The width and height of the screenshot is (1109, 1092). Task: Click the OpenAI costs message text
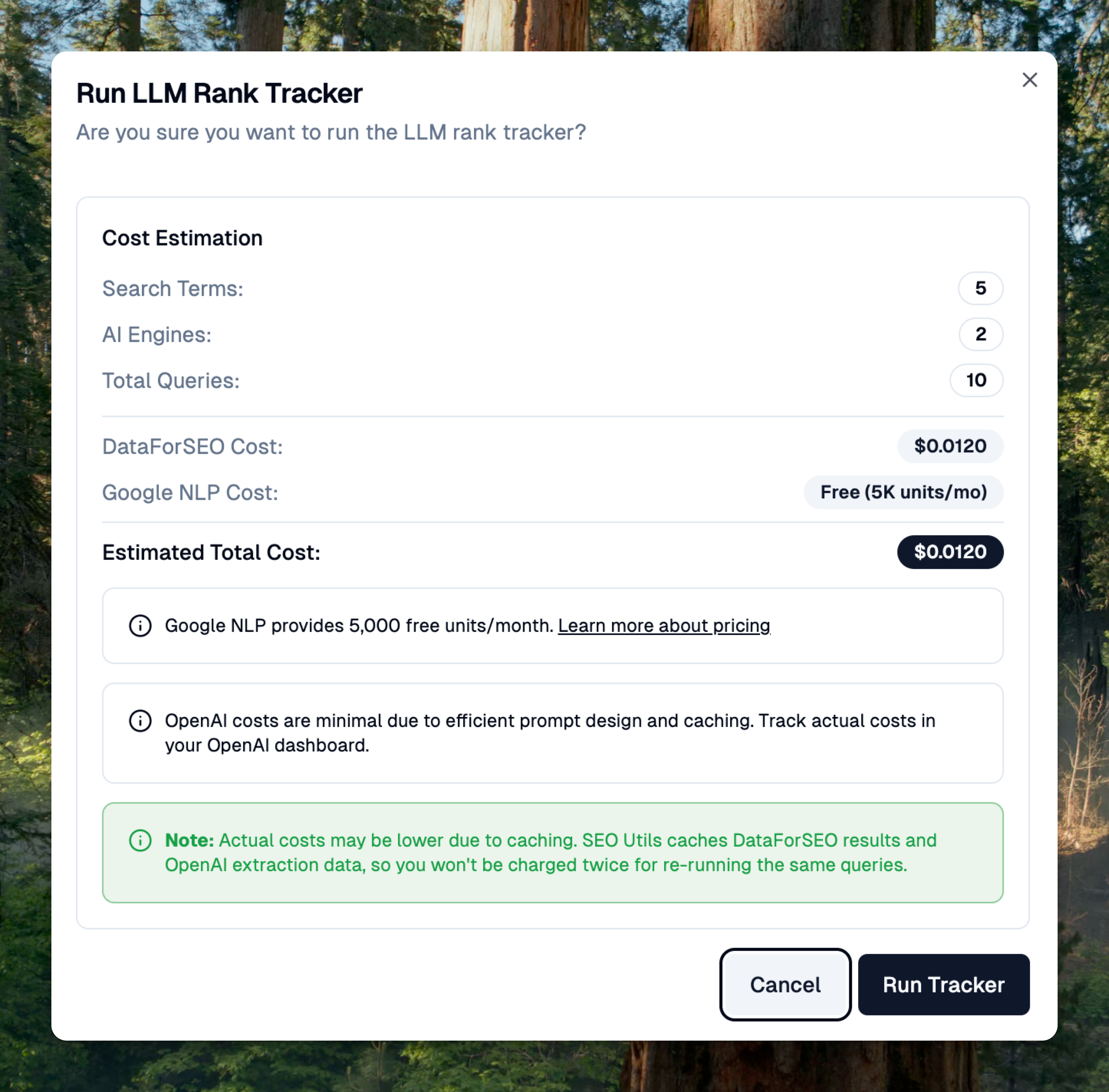tap(550, 732)
